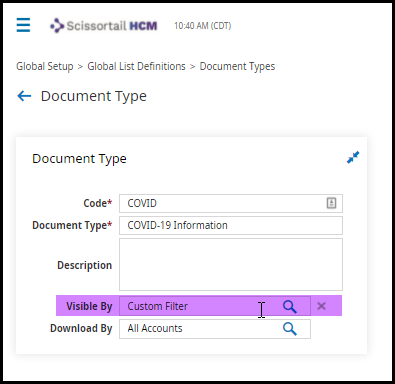Open Global List Definitions breadcrumb
Viewport: 395px width, 384px height.
pyautogui.click(x=136, y=66)
